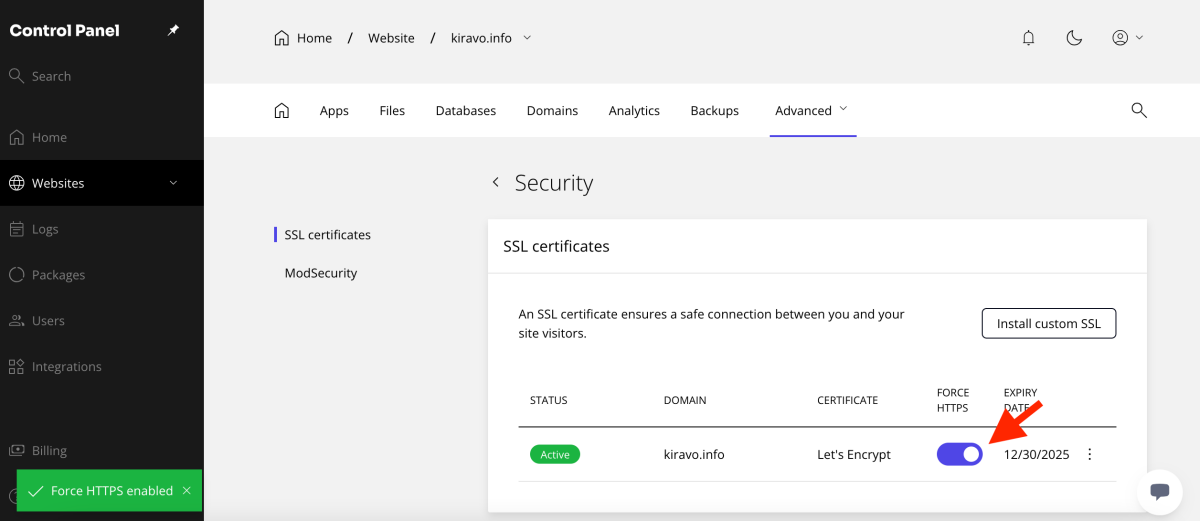Open the magnifier search icon in tab bar
This screenshot has height=521, width=1200.
1138,110
